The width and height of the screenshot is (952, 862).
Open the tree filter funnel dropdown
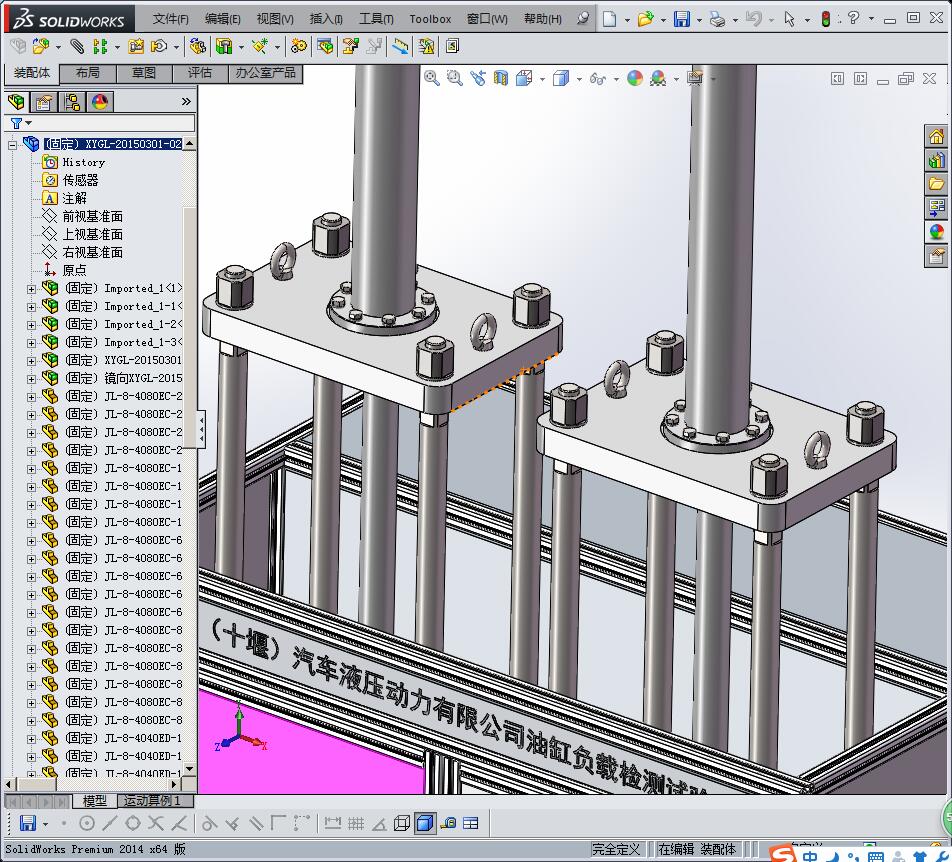point(17,123)
